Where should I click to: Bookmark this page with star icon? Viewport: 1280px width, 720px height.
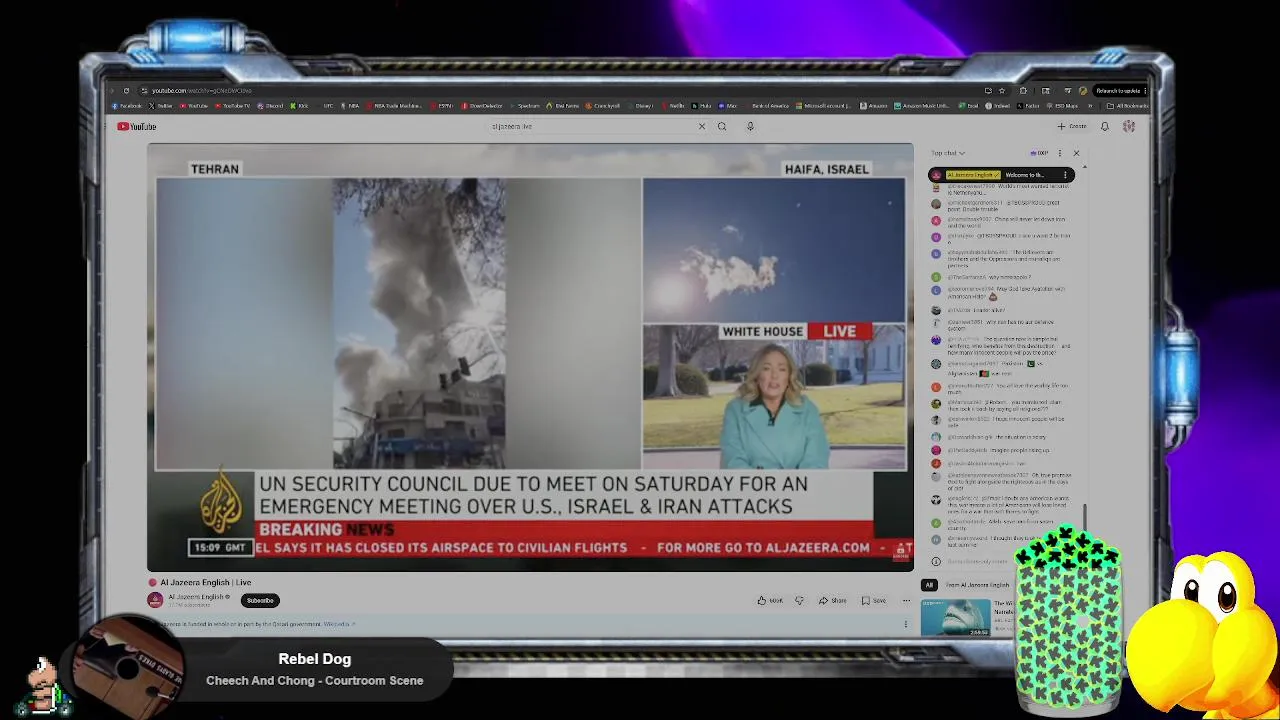click(1002, 91)
